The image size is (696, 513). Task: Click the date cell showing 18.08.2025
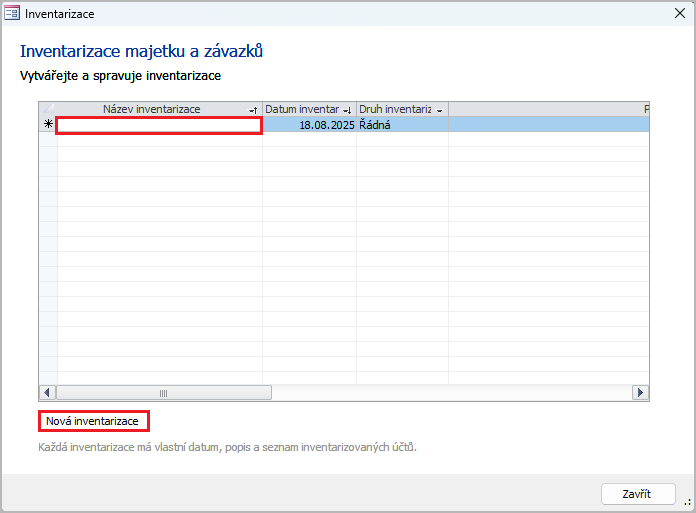310,125
